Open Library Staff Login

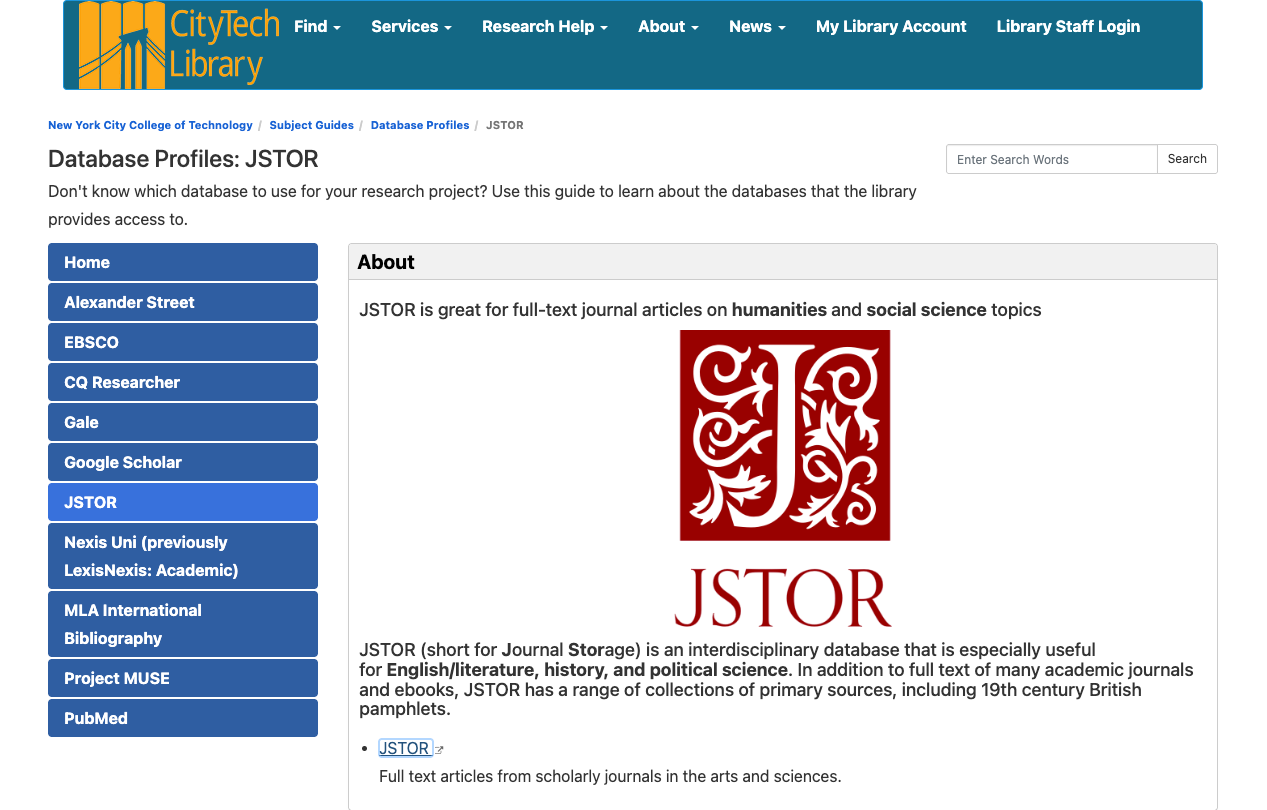click(1068, 27)
